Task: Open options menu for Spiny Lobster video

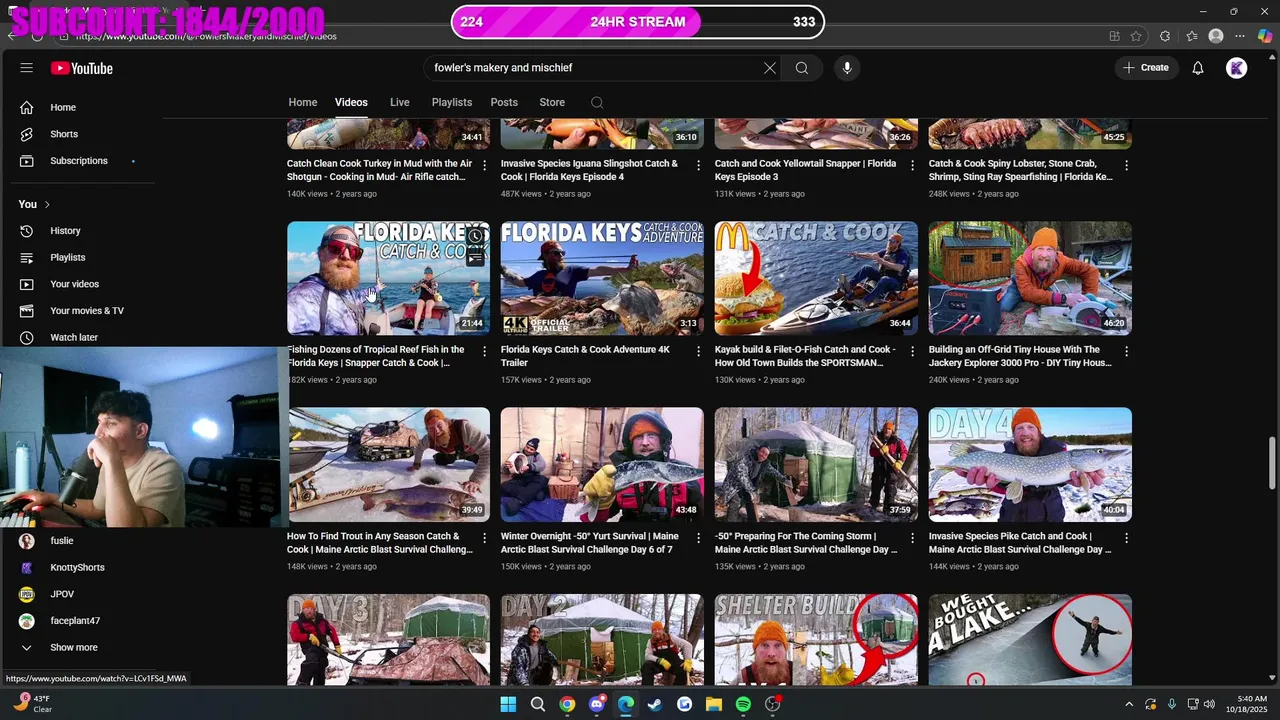Action: pos(1126,165)
